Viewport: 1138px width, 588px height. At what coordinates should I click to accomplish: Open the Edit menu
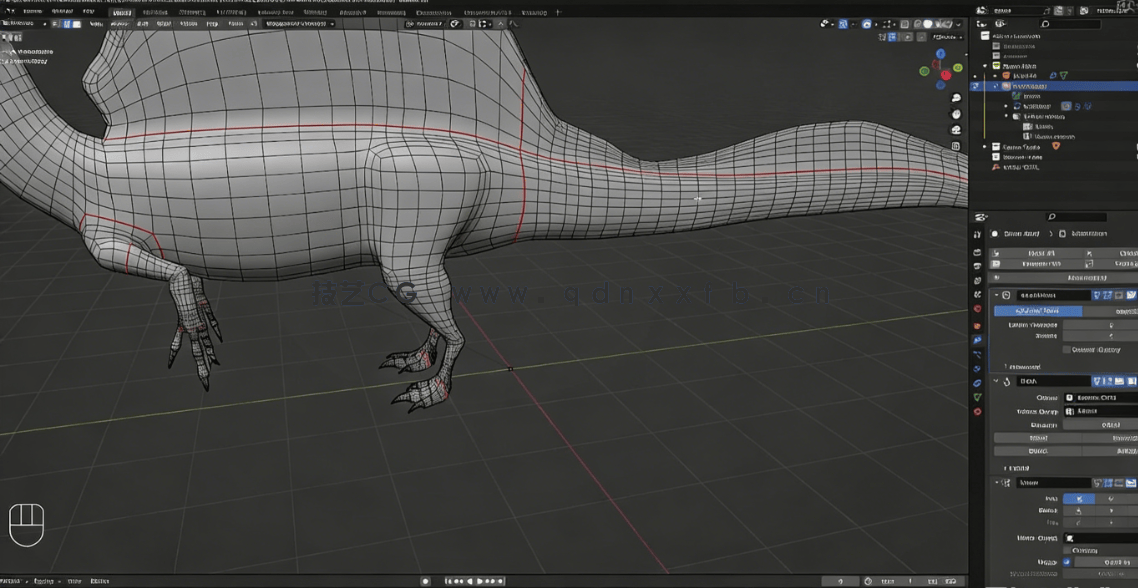point(62,13)
